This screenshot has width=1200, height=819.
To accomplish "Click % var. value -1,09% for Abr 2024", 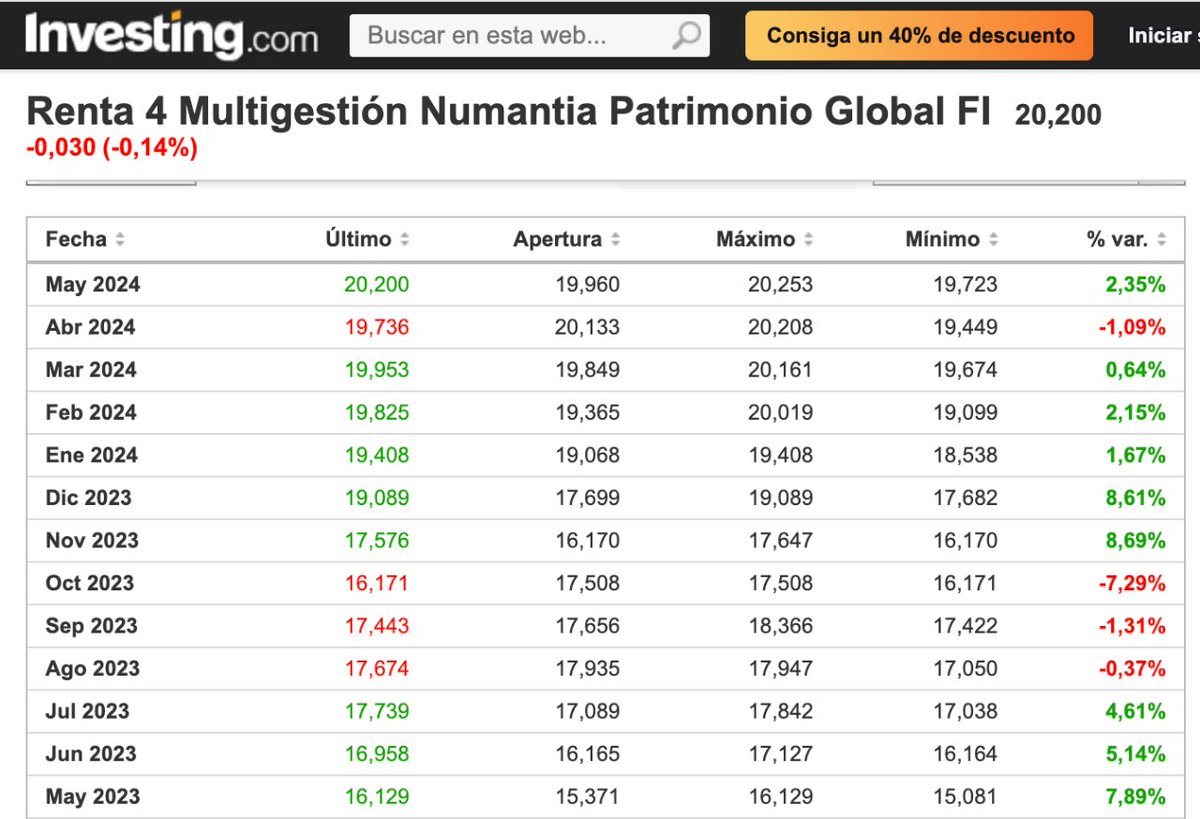I will [1132, 327].
